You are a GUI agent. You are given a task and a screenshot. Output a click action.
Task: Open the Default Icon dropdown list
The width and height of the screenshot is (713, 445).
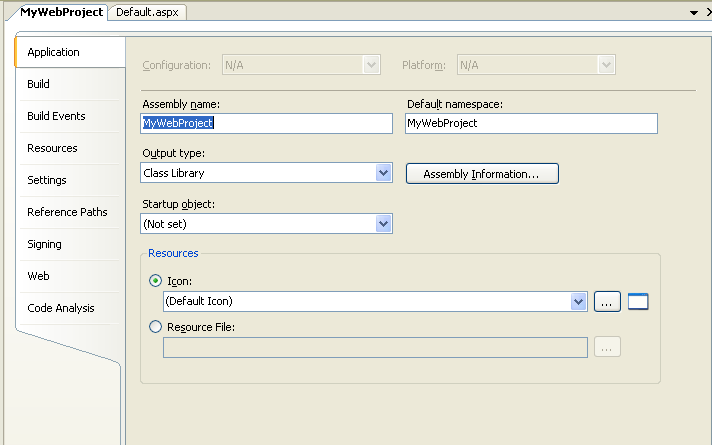point(577,301)
